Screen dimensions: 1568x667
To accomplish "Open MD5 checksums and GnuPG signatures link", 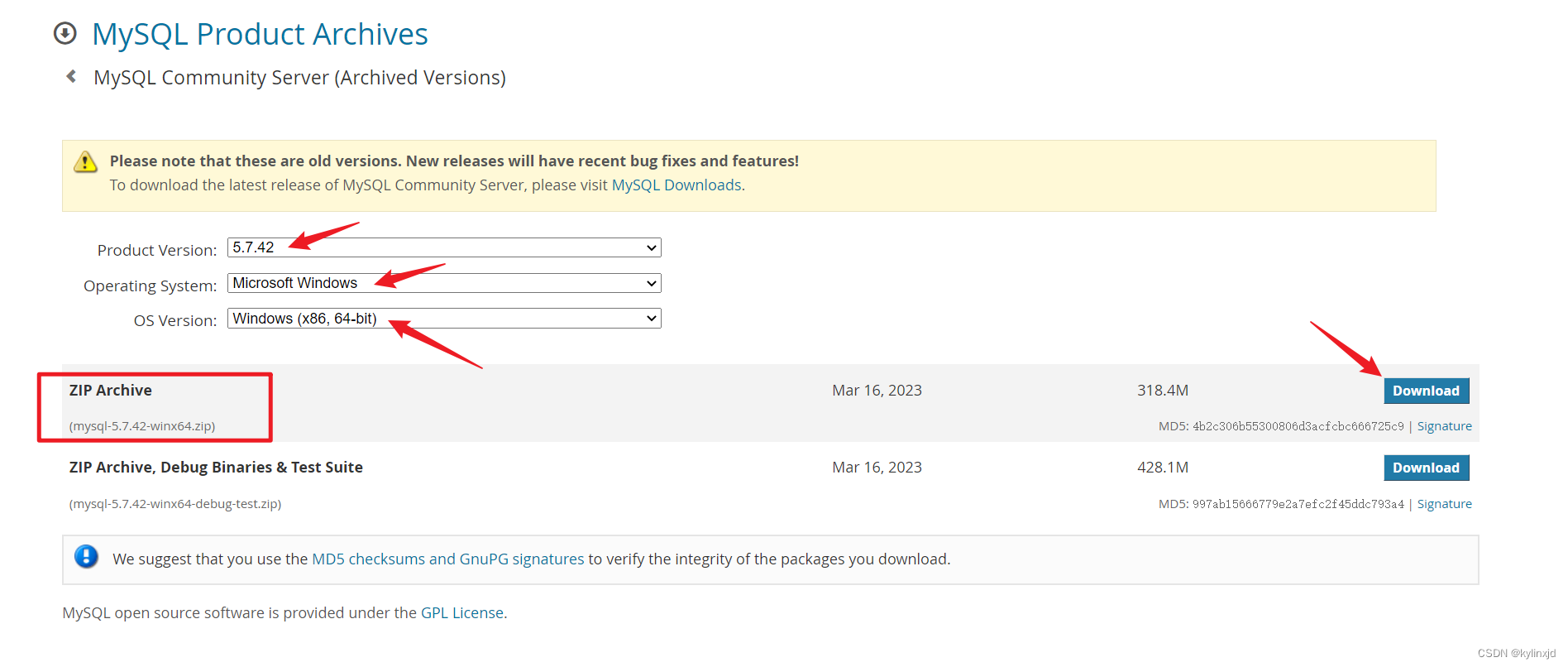I will (x=447, y=559).
